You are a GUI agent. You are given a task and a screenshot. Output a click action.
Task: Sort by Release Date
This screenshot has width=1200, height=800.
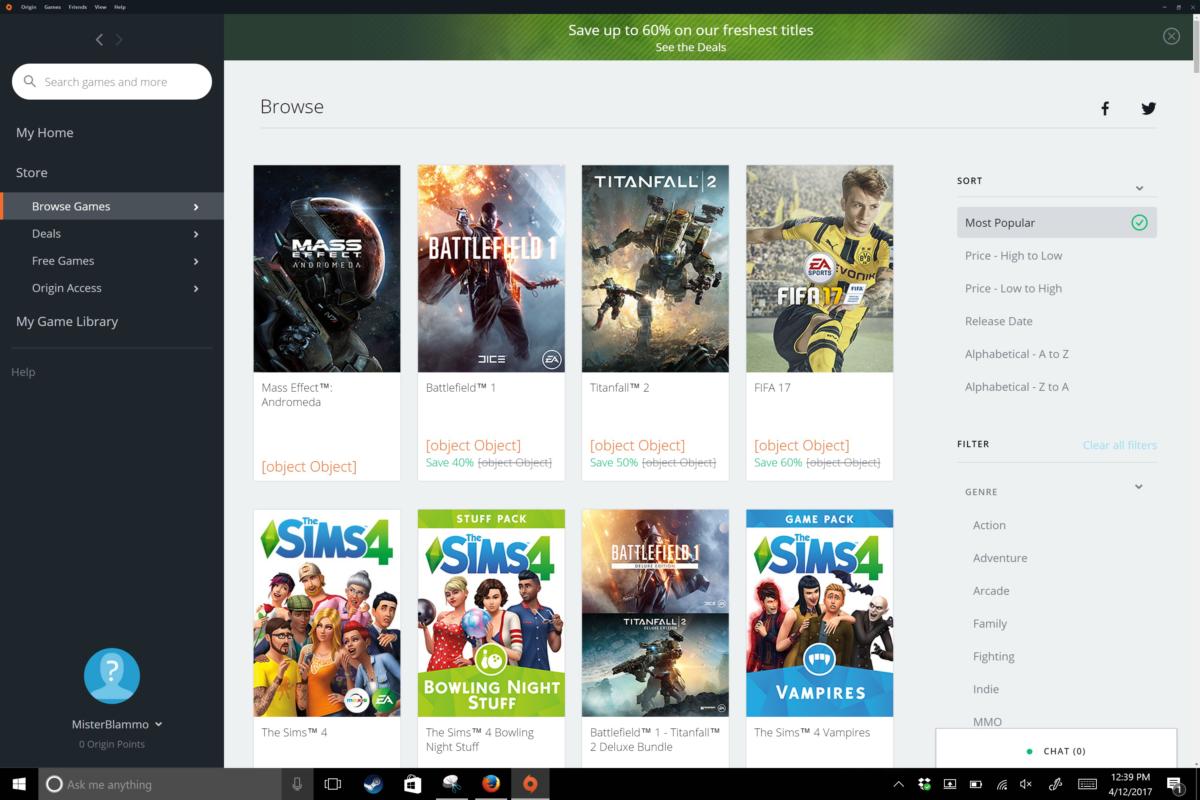(x=998, y=321)
